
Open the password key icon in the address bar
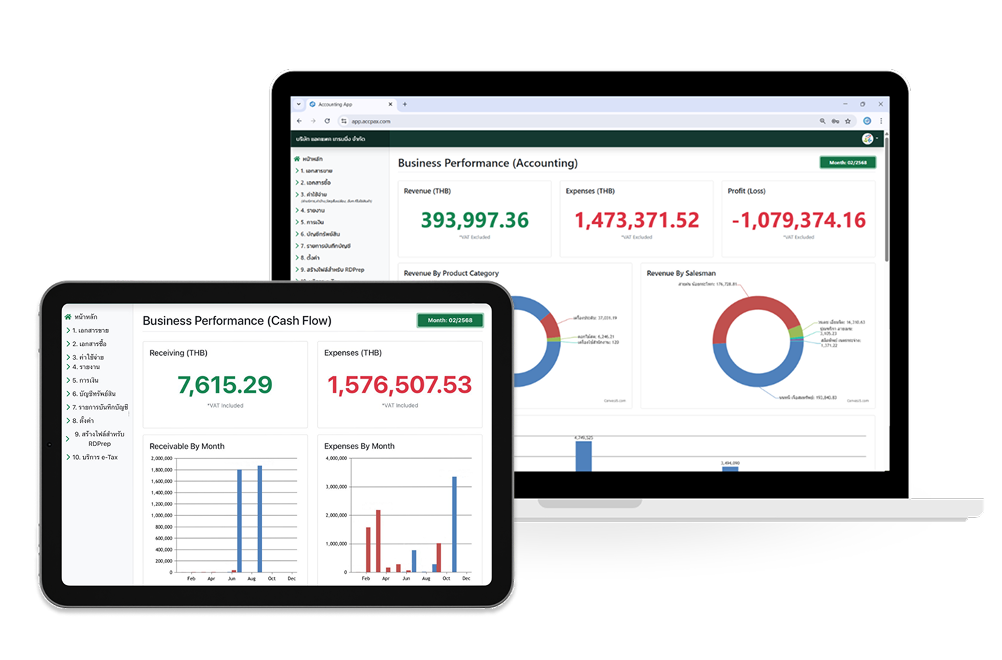835,121
